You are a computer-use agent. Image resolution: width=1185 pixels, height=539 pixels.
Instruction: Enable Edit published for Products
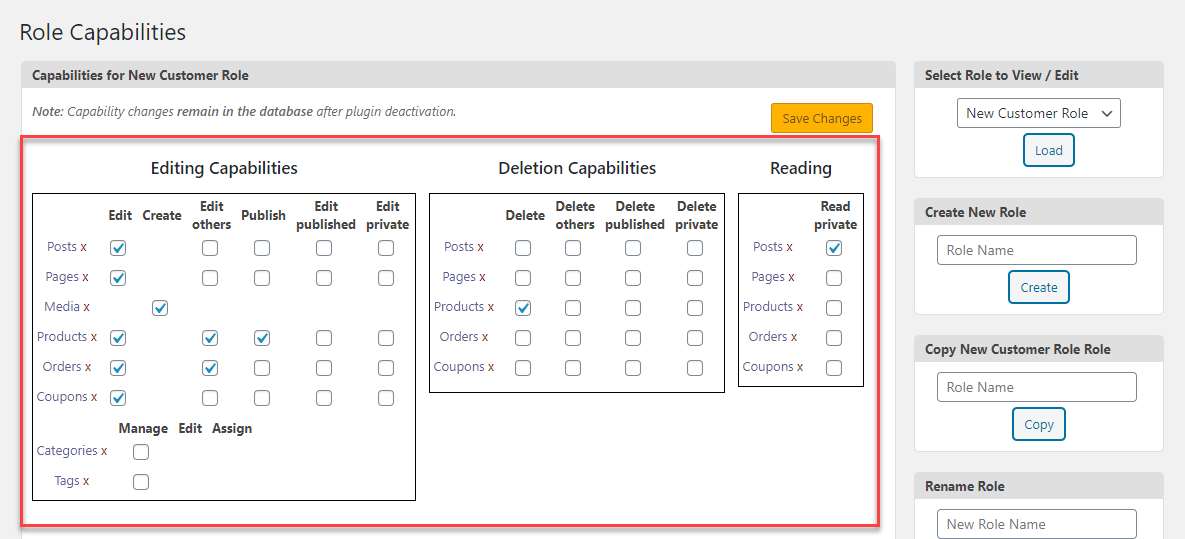point(324,338)
